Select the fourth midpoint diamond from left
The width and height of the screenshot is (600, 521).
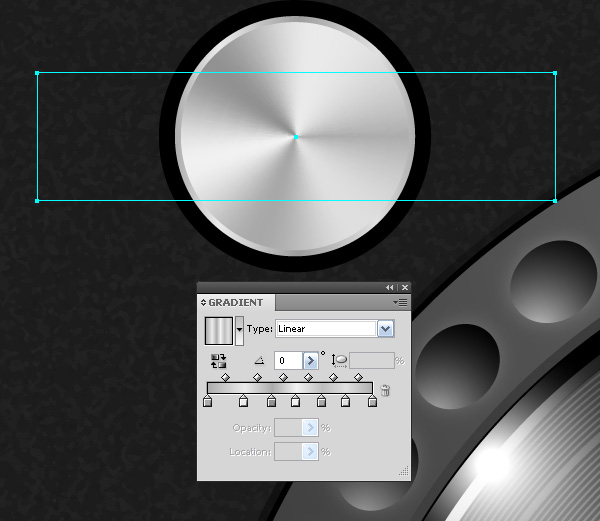point(308,378)
